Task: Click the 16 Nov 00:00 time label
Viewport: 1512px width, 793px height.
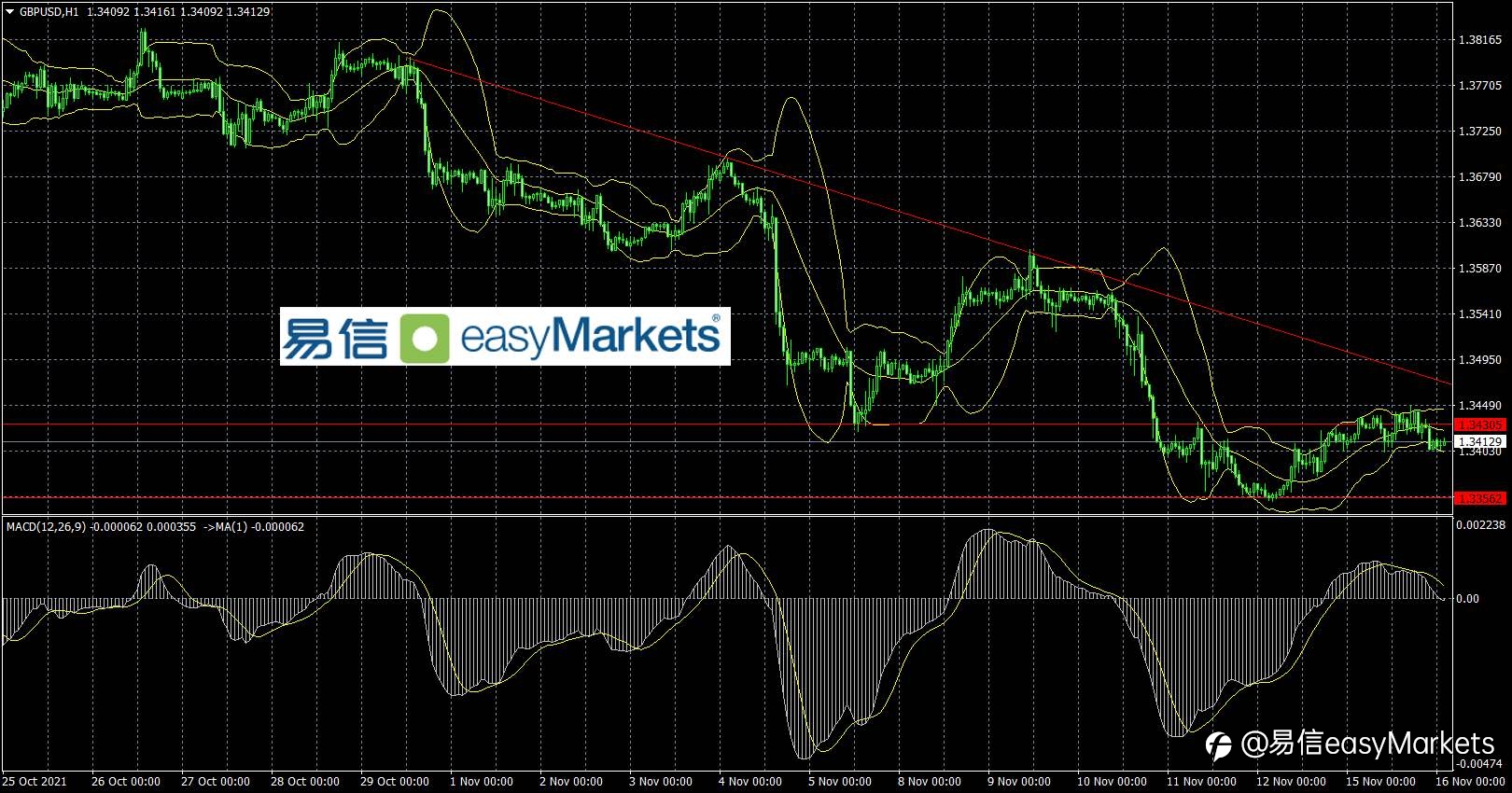Action: [x=1470, y=782]
